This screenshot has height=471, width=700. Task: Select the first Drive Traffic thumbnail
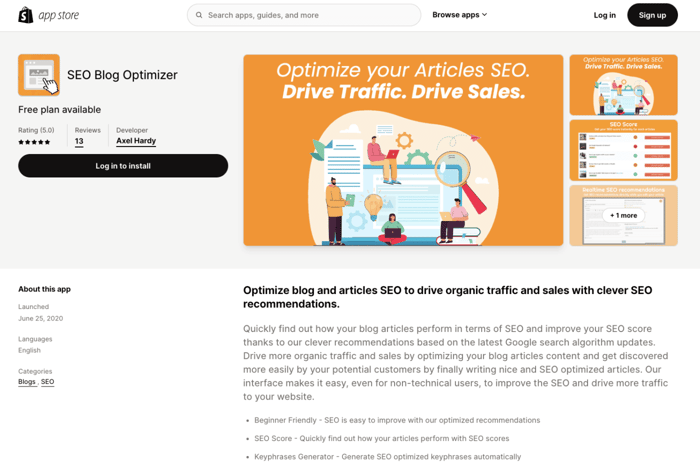tap(623, 85)
